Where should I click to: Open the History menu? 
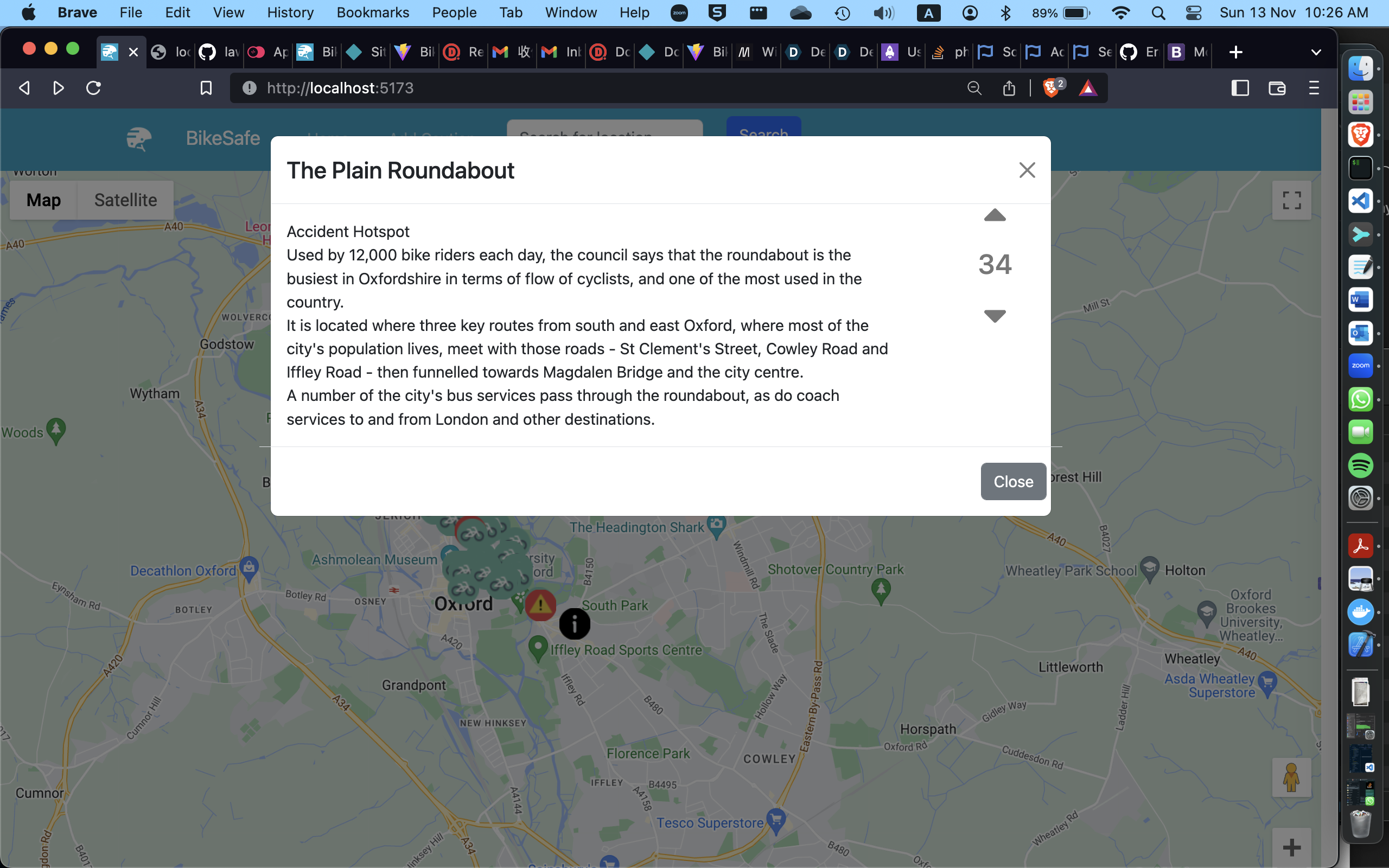point(290,12)
